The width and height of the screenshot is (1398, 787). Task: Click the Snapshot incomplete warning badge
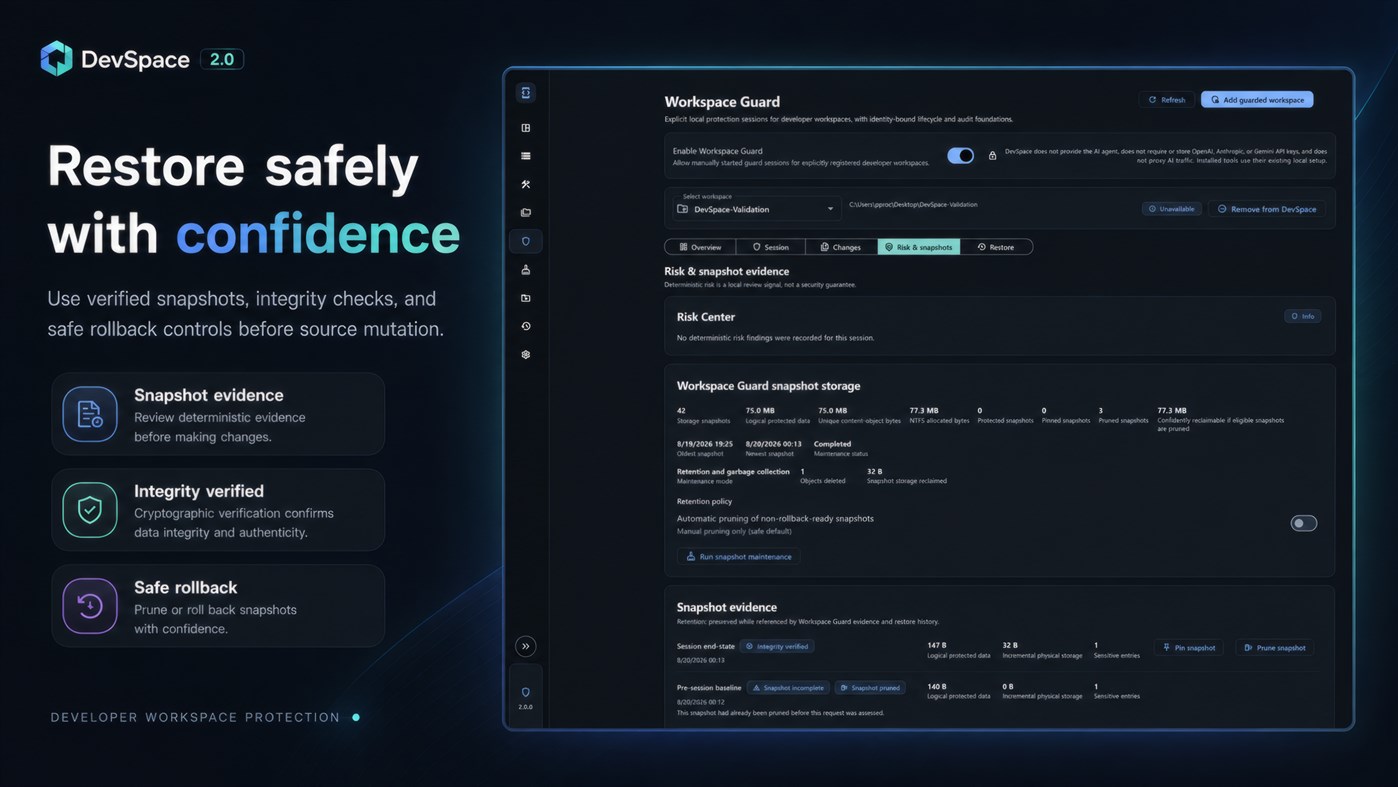coord(788,688)
